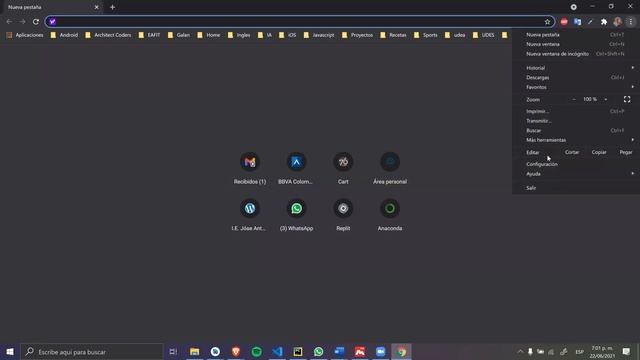Click the Chrome three-dot menu icon
Viewport: 640px width, 360px height.
[x=631, y=22]
